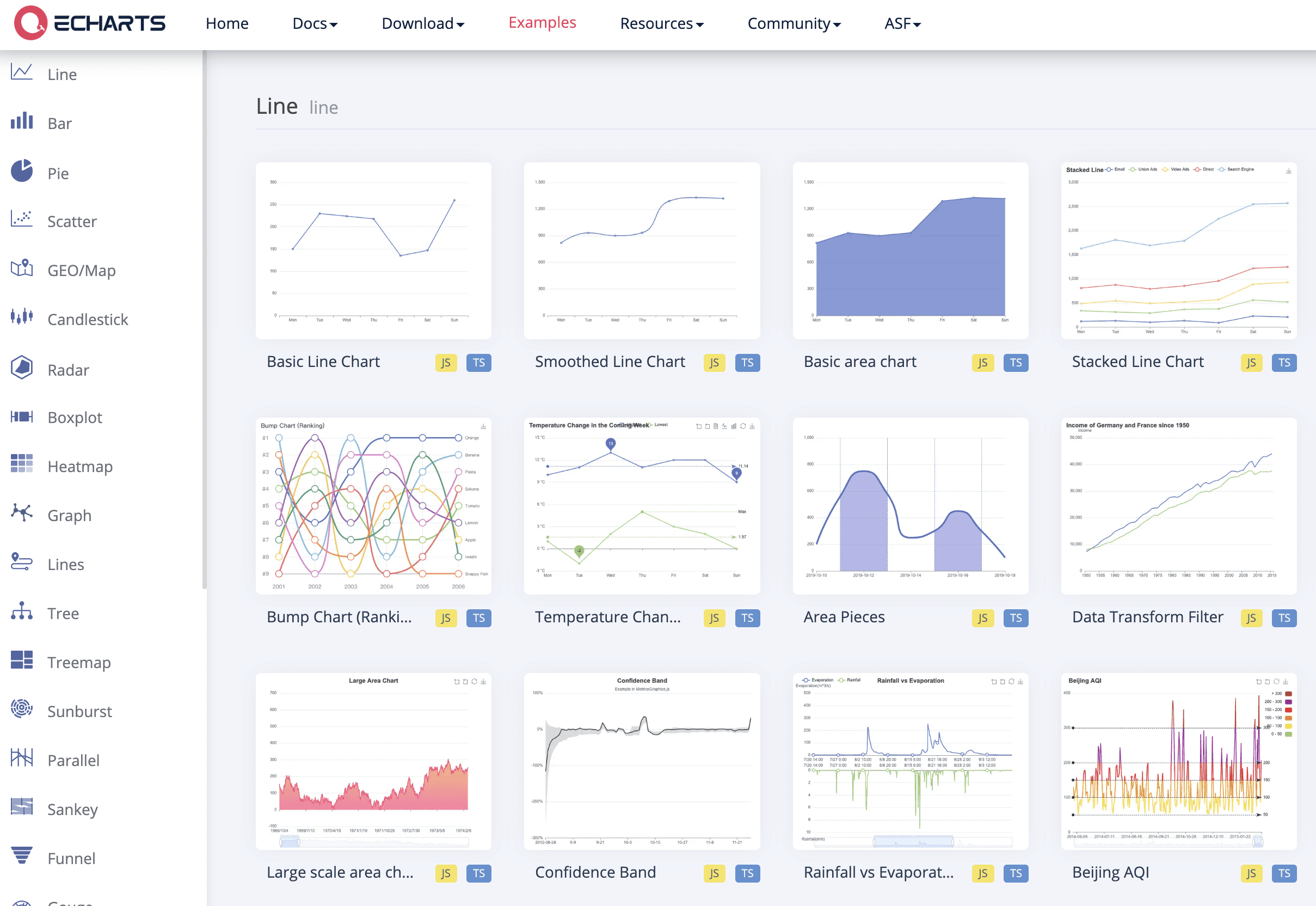
Task: Click the Confidence Band title
Action: (x=595, y=872)
